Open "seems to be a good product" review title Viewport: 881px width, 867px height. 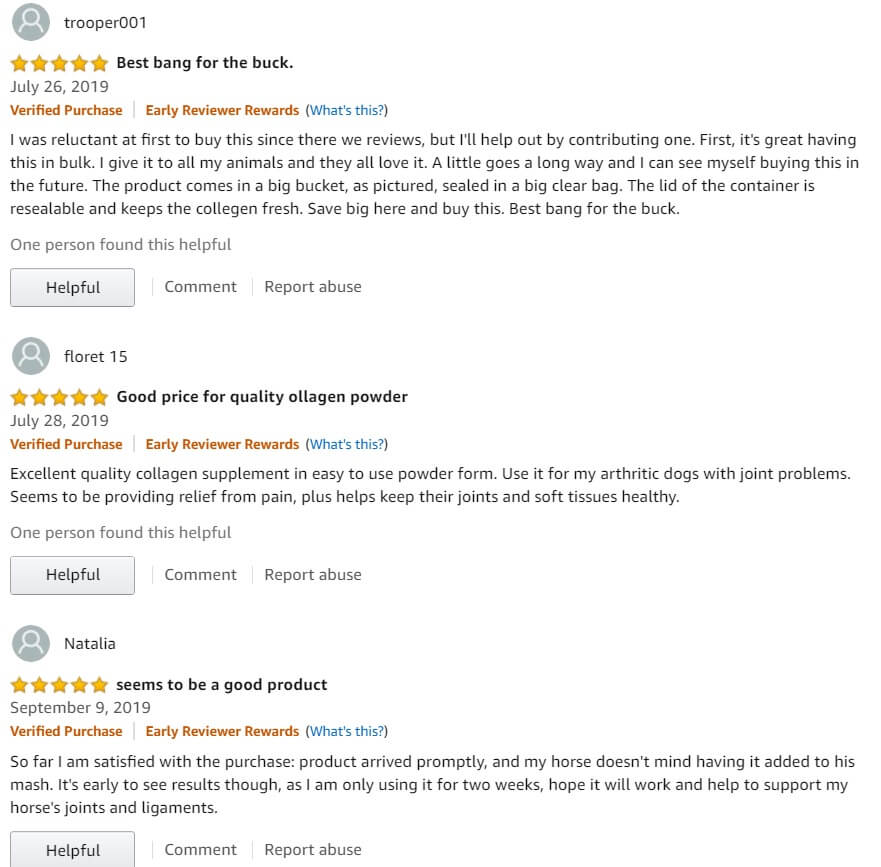(x=221, y=685)
